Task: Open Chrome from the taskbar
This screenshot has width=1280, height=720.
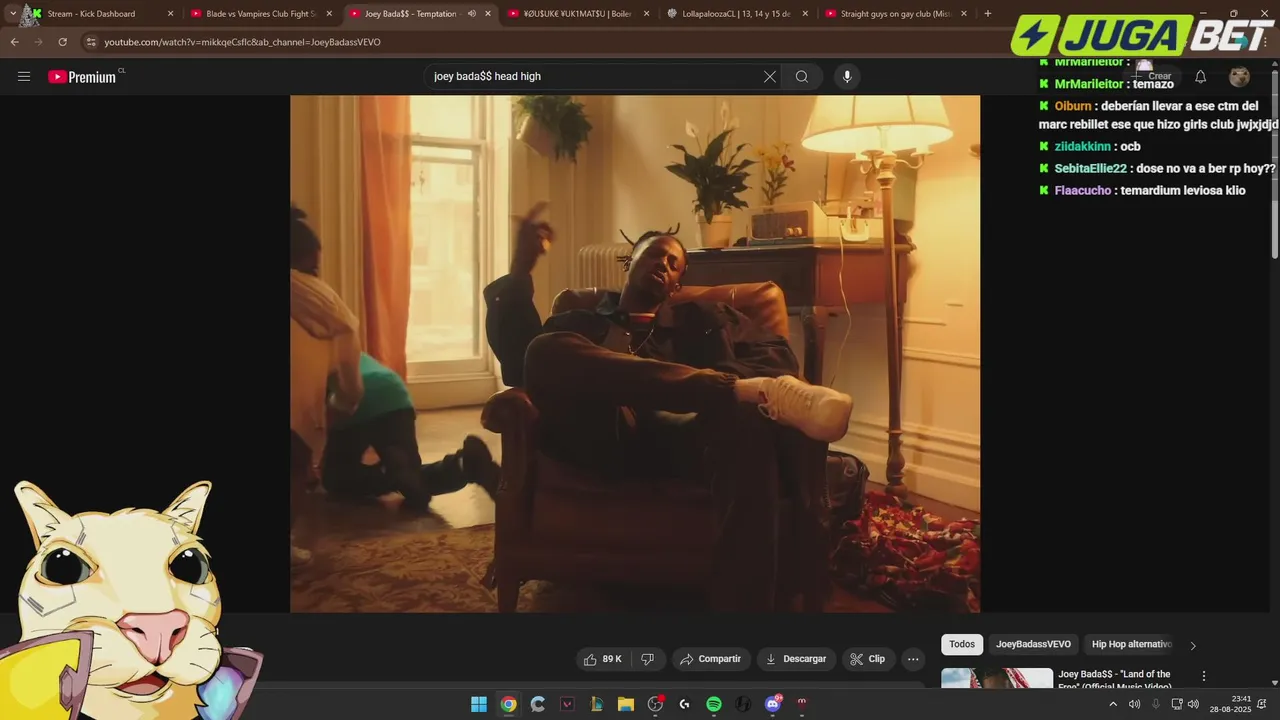Action: click(508, 704)
